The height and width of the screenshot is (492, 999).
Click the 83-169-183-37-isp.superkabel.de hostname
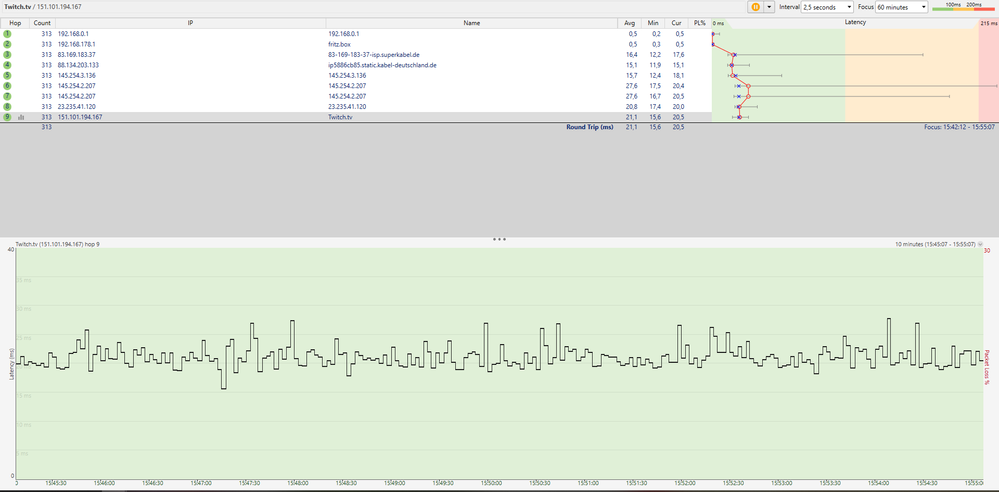click(373, 55)
